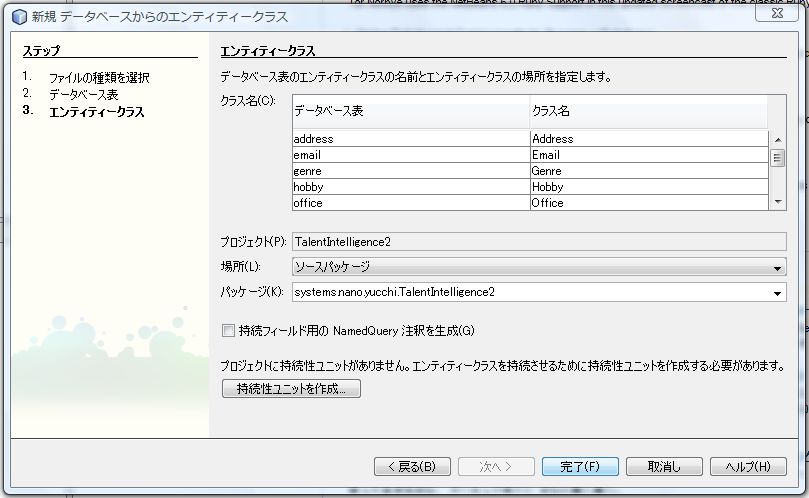The width and height of the screenshot is (809, 498).
Task: Select the データベース表 column header
Action: click(x=410, y=111)
